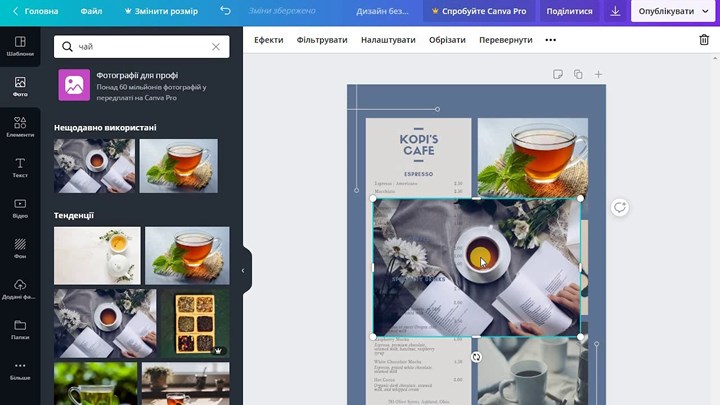The image size is (720, 405).
Task: Collapse the side panel with arrow handle
Action: [244, 270]
